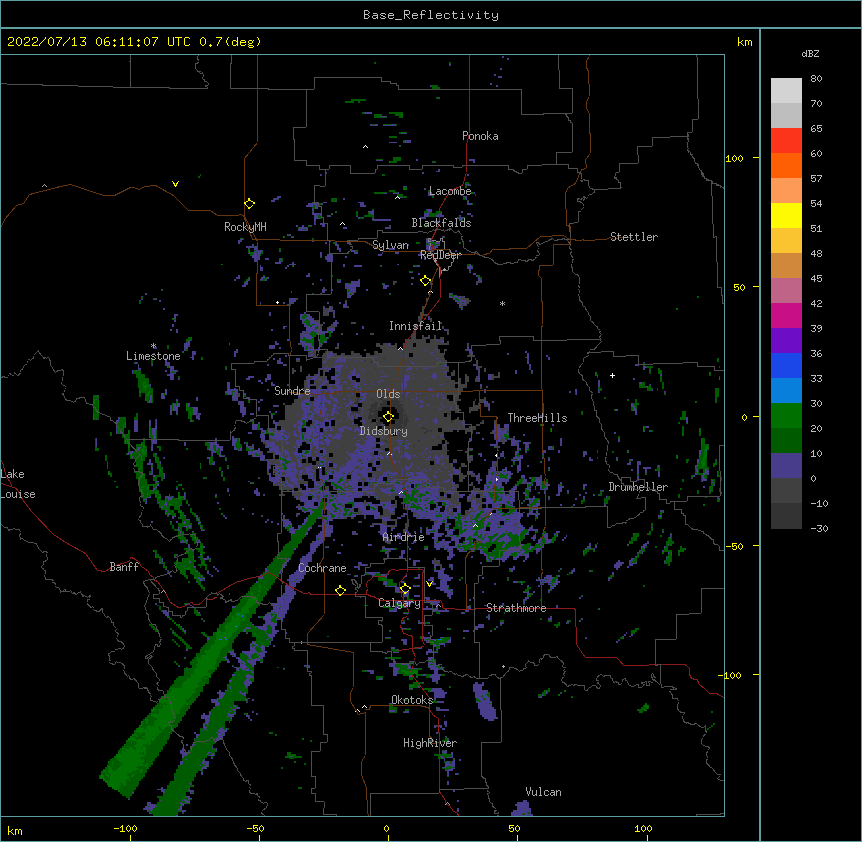Click the Lake Louise label
862x842 pixels.
(18, 484)
